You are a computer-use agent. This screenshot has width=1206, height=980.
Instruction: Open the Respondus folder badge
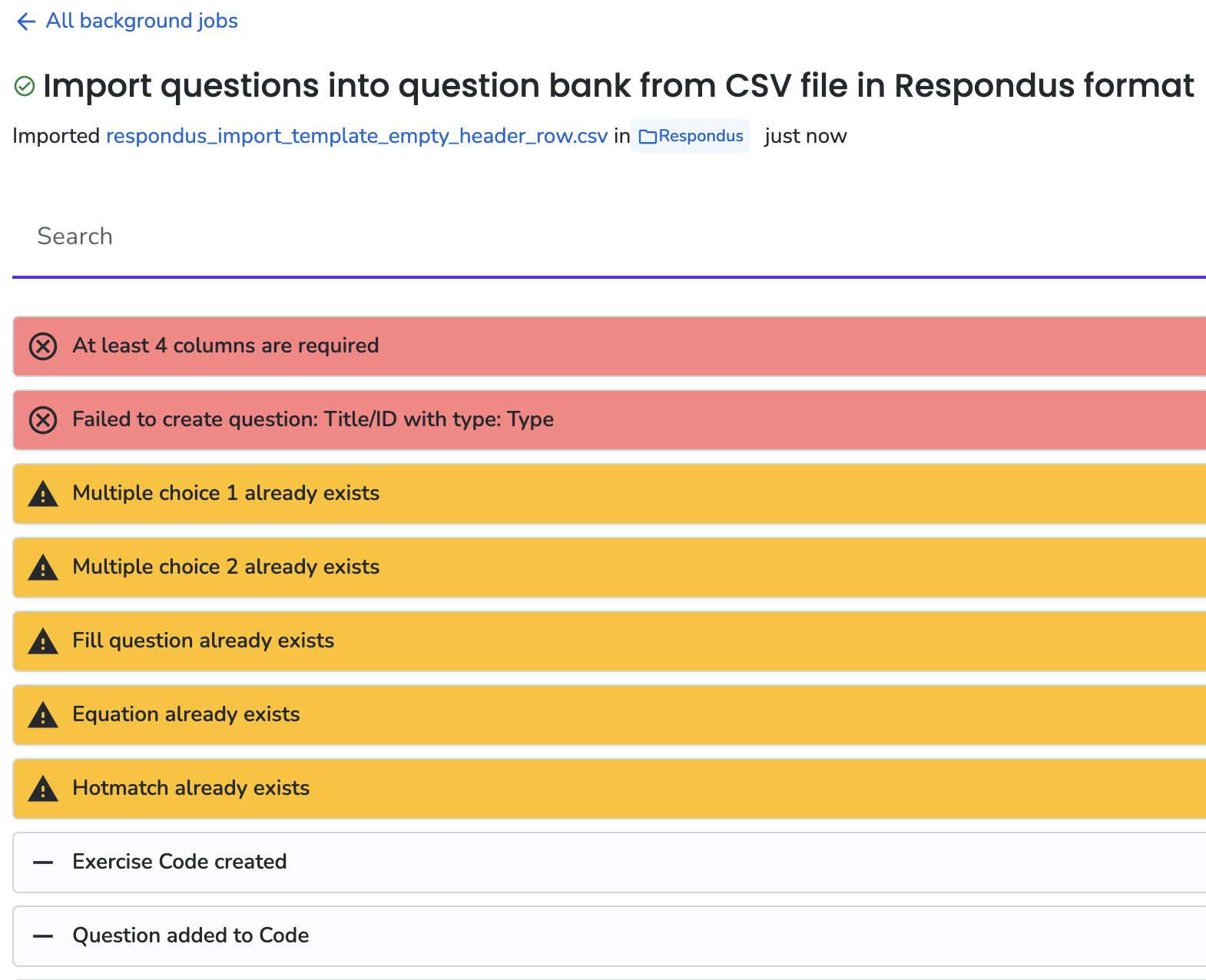(x=691, y=136)
